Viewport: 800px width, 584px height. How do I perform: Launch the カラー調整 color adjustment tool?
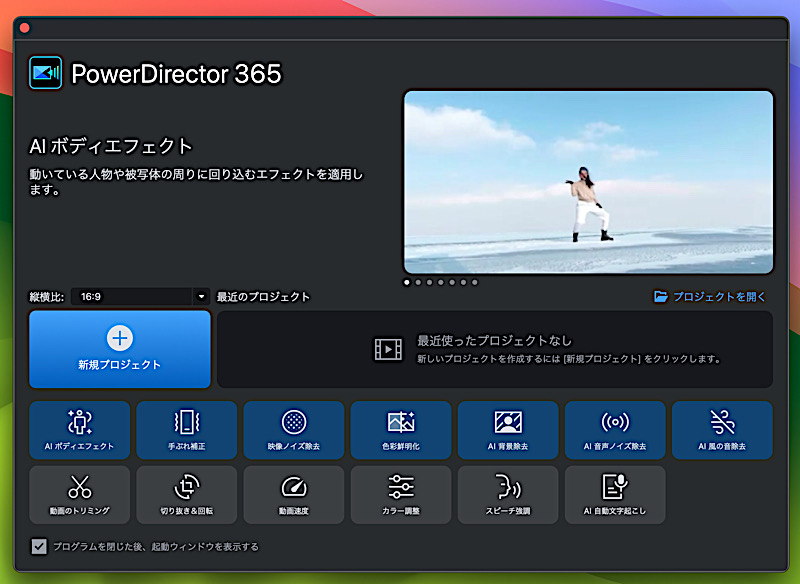click(x=401, y=494)
